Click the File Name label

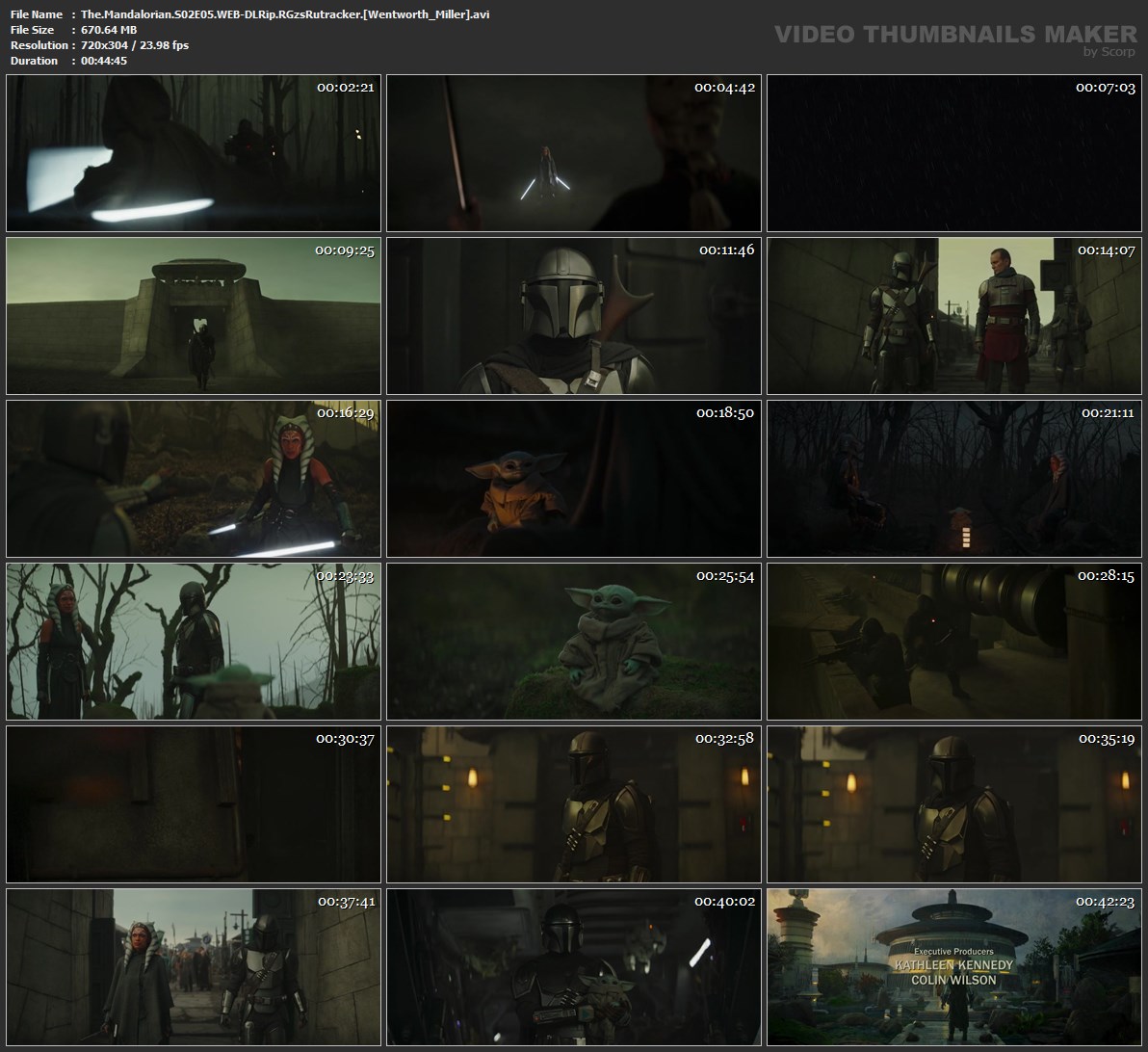(37, 13)
